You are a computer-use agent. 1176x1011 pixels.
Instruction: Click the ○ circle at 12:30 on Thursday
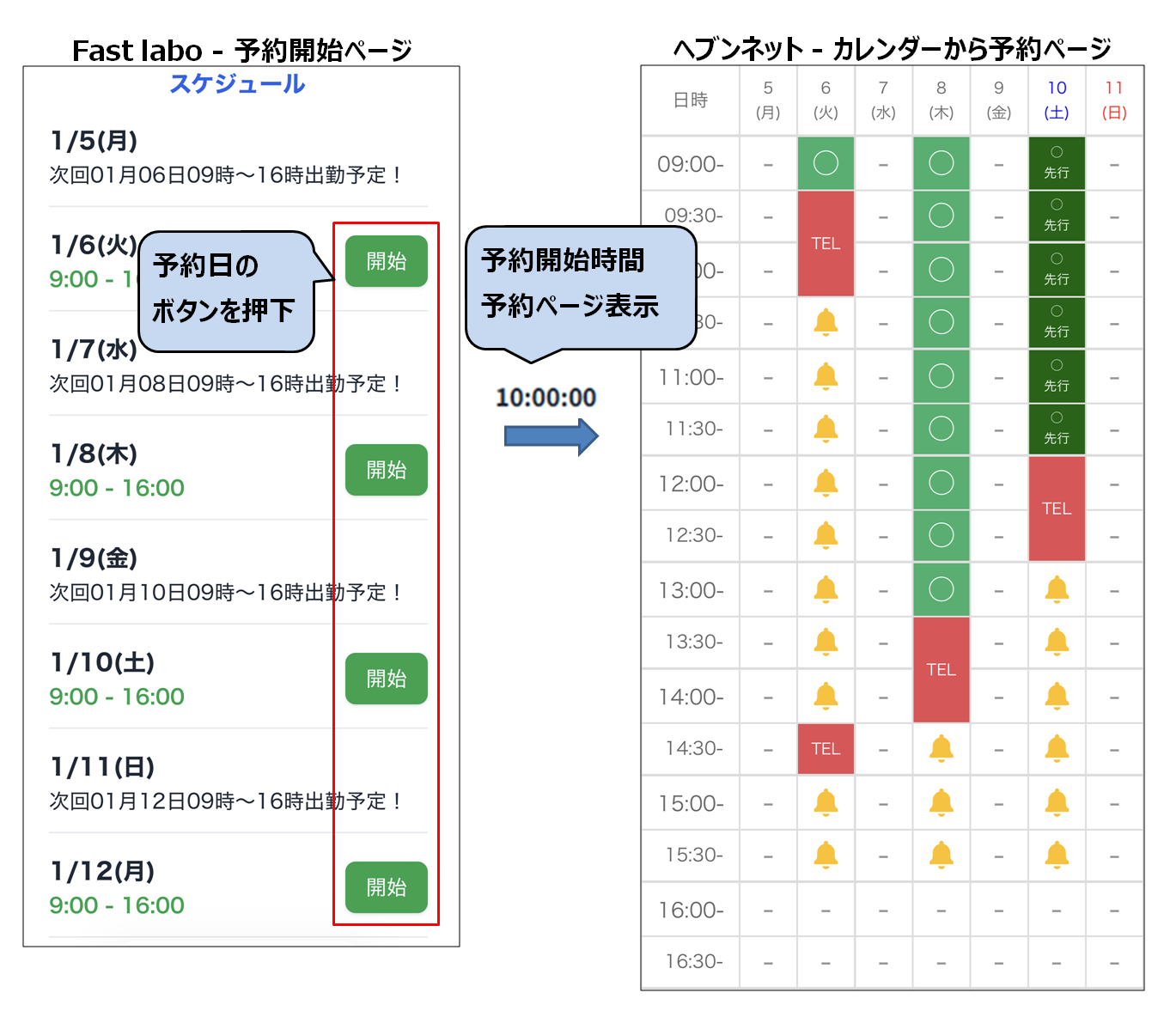[941, 536]
